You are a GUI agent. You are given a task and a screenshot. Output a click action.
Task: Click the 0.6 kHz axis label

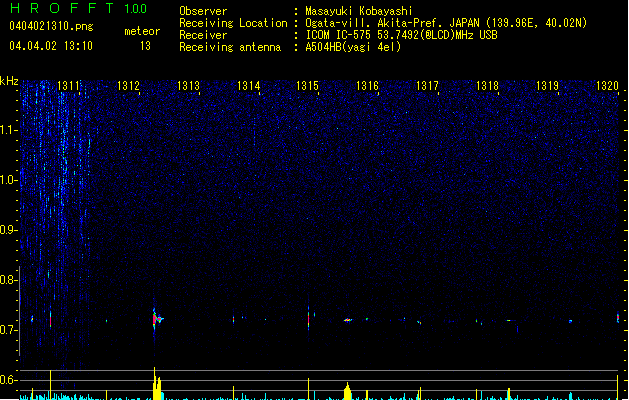(8, 380)
